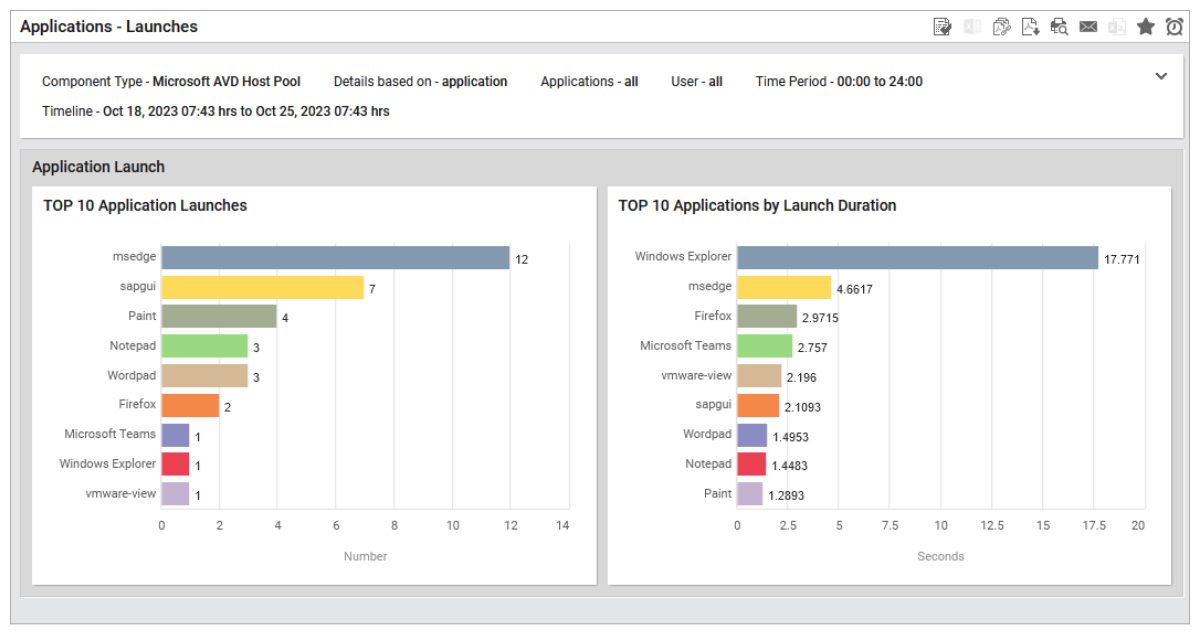Viewport: 1200px width, 635px height.
Task: Click the 4.6617 value label
Action: [855, 290]
